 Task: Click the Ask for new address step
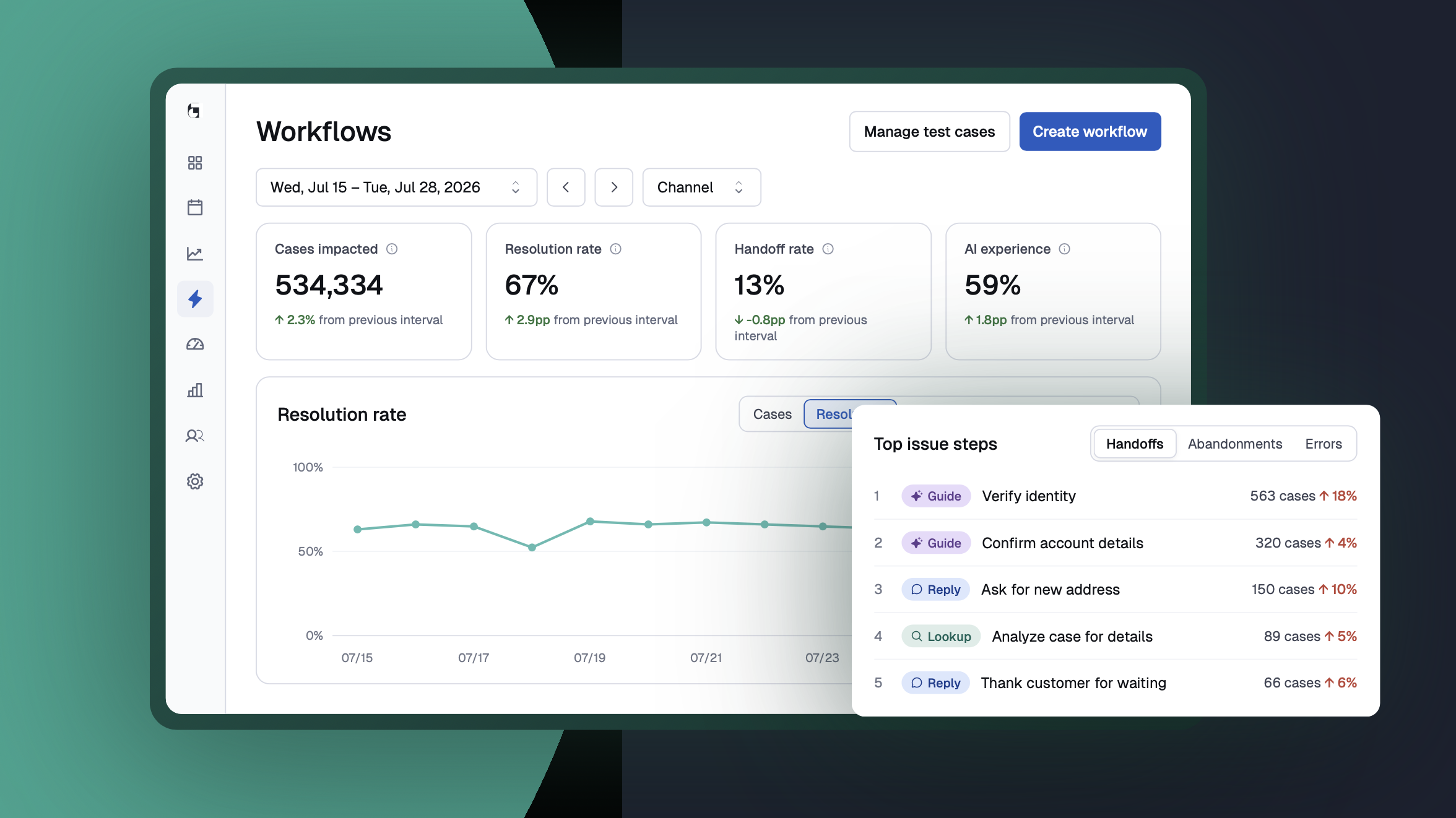pos(1115,589)
